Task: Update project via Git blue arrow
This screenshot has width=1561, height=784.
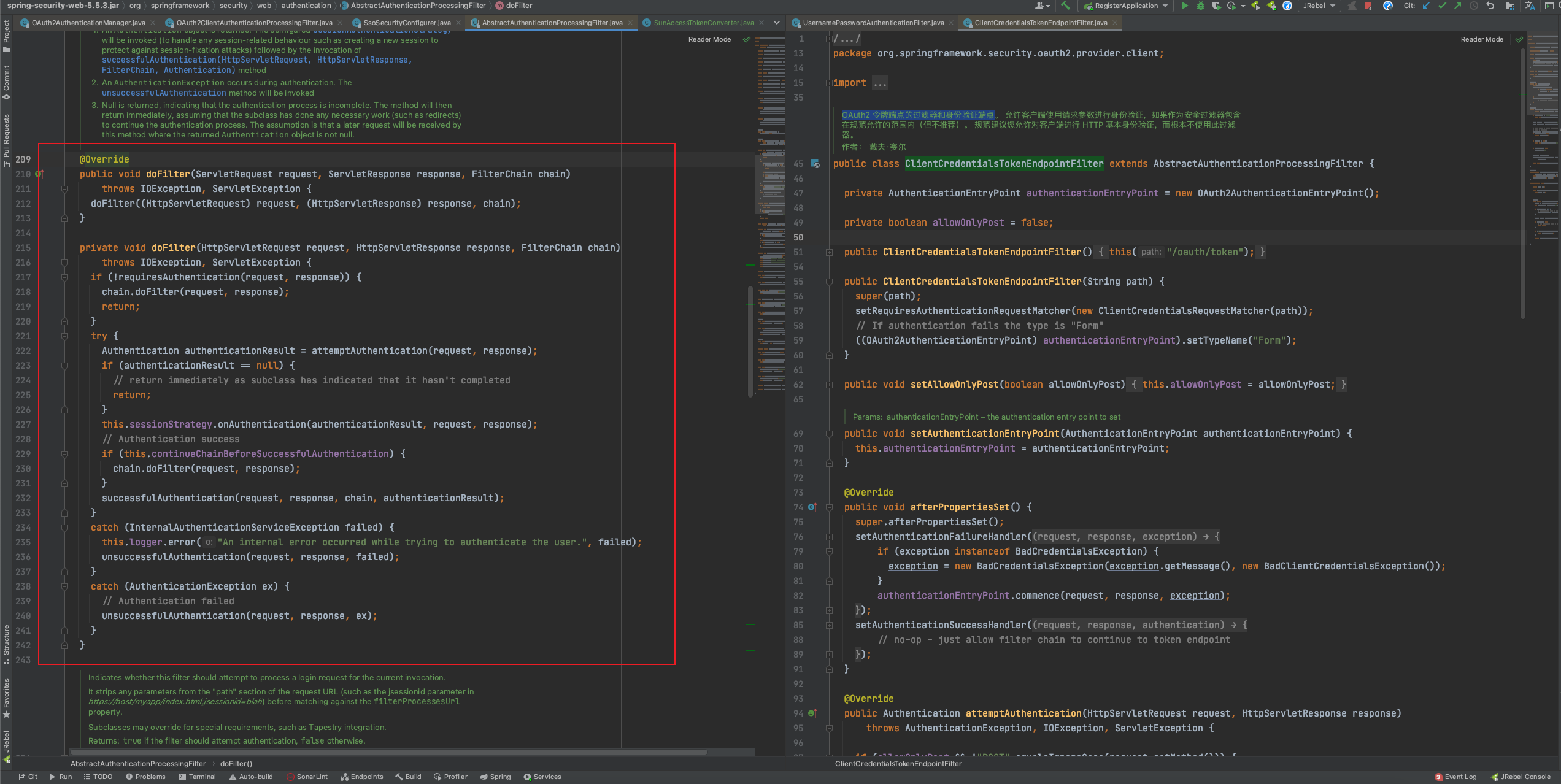Action: point(1426,6)
